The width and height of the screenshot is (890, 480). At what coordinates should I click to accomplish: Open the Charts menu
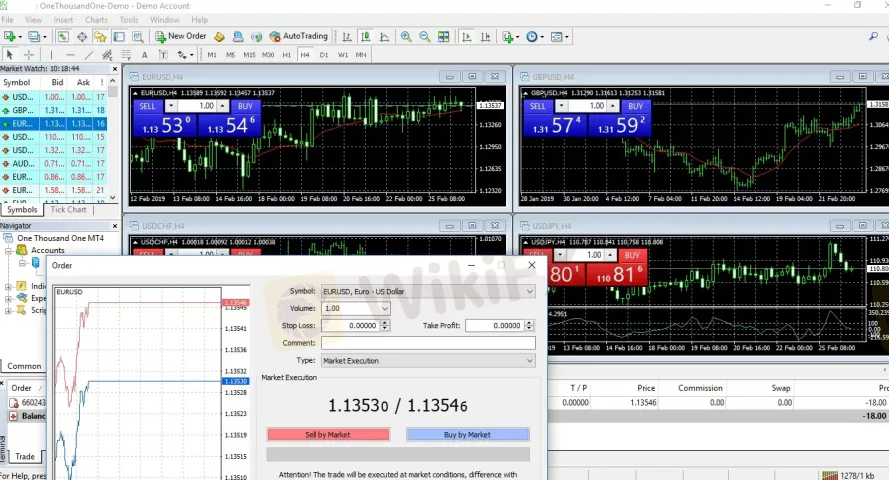[96, 20]
